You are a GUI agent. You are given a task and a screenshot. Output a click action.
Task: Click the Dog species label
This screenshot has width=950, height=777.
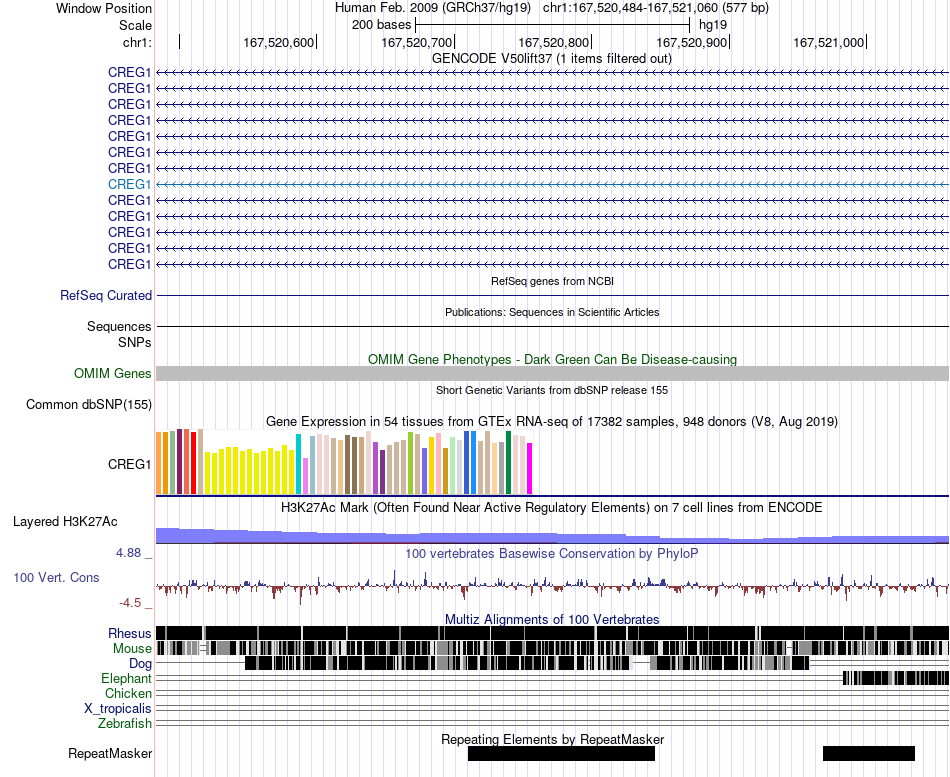[140, 664]
